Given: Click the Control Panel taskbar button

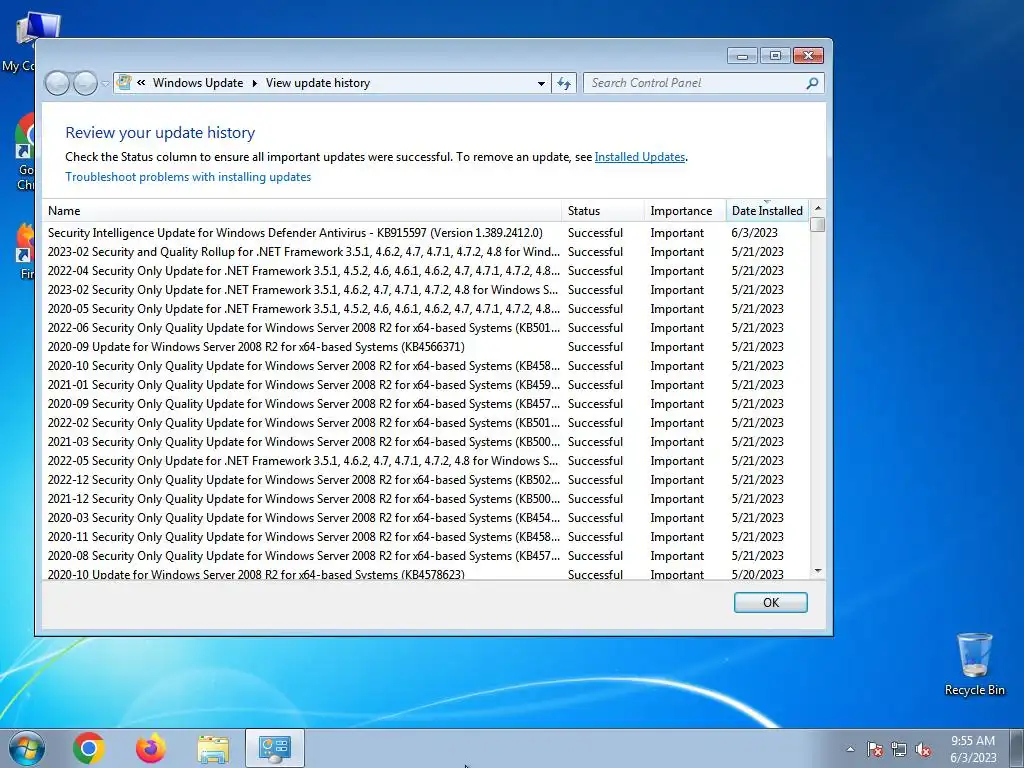Looking at the screenshot, I should (275, 748).
